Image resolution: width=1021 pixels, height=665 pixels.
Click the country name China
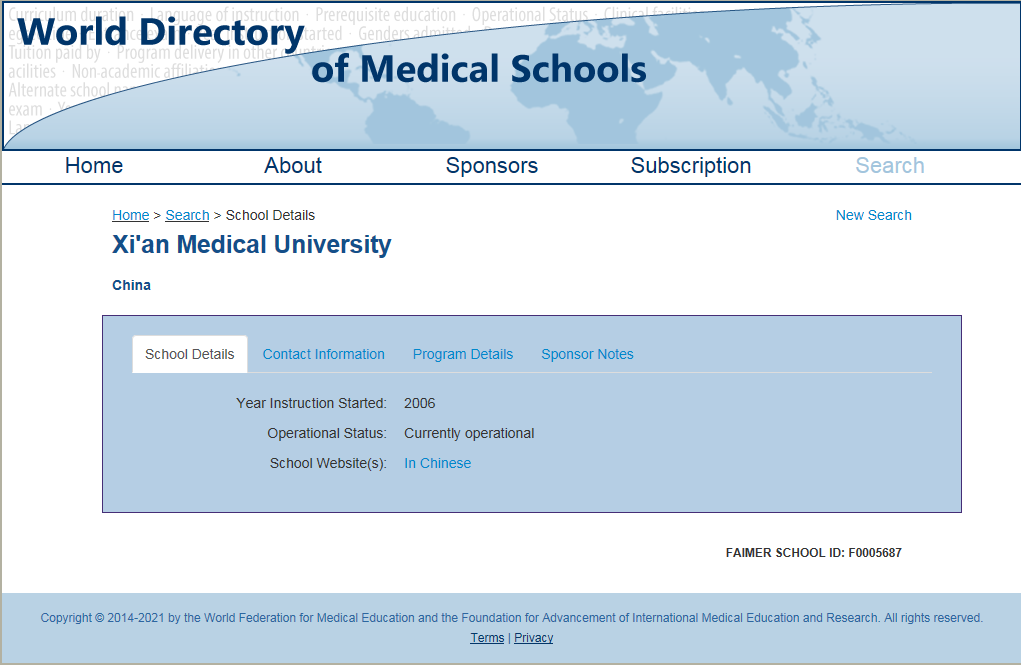point(132,285)
